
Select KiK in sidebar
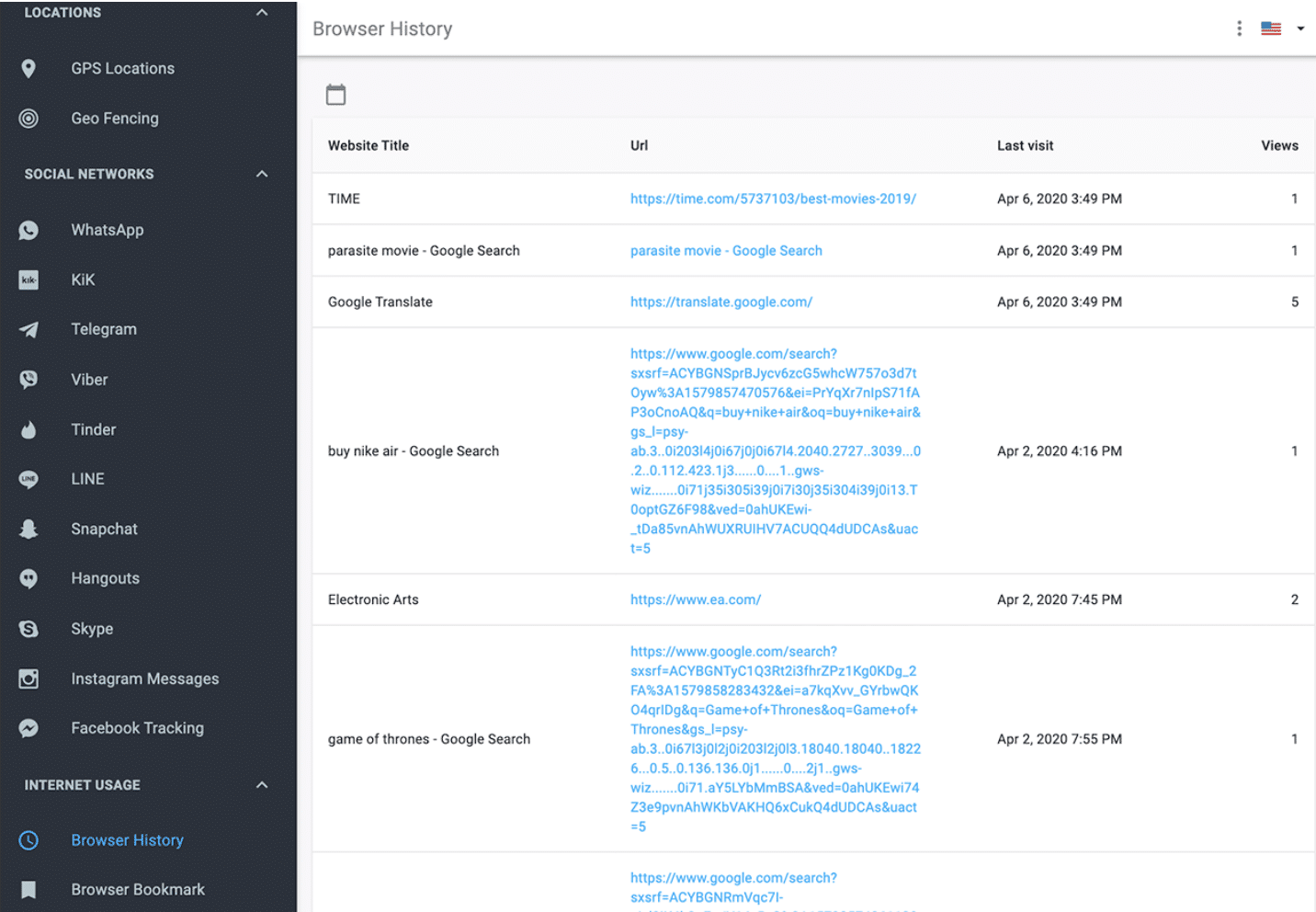83,279
